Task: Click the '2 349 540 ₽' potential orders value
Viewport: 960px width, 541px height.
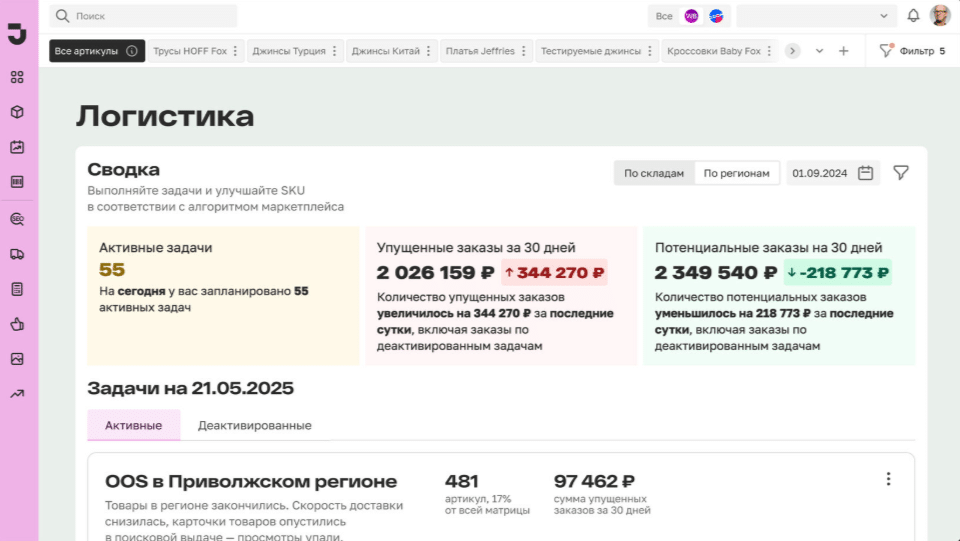Action: [716, 272]
